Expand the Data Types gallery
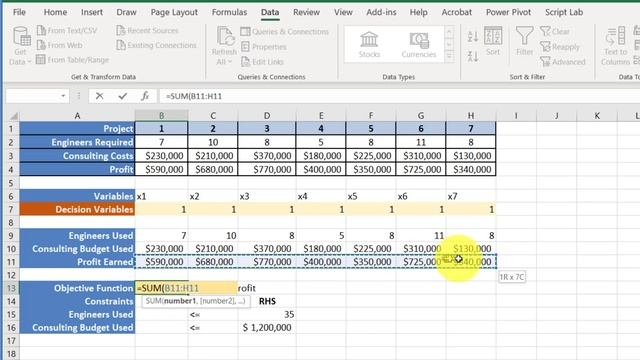Screen dimensions: 640x360 449,57
